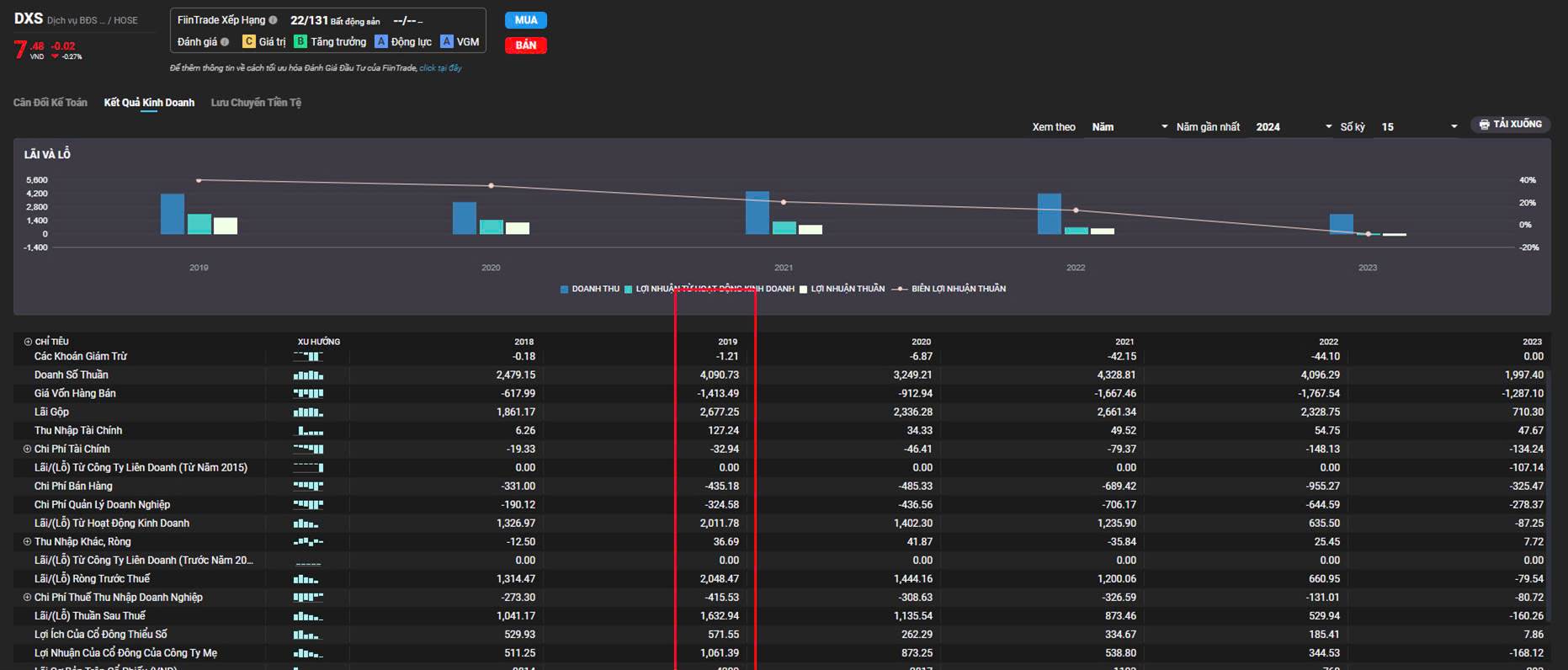The width and height of the screenshot is (1568, 670).
Task: Click the yellow C rating badge for Giá trị
Action: tap(248, 42)
